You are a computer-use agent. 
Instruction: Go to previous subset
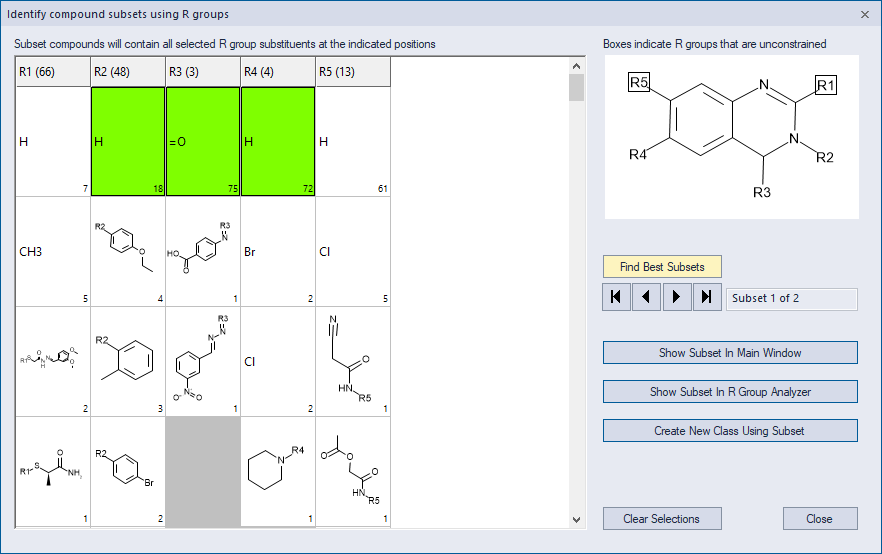(x=646, y=297)
